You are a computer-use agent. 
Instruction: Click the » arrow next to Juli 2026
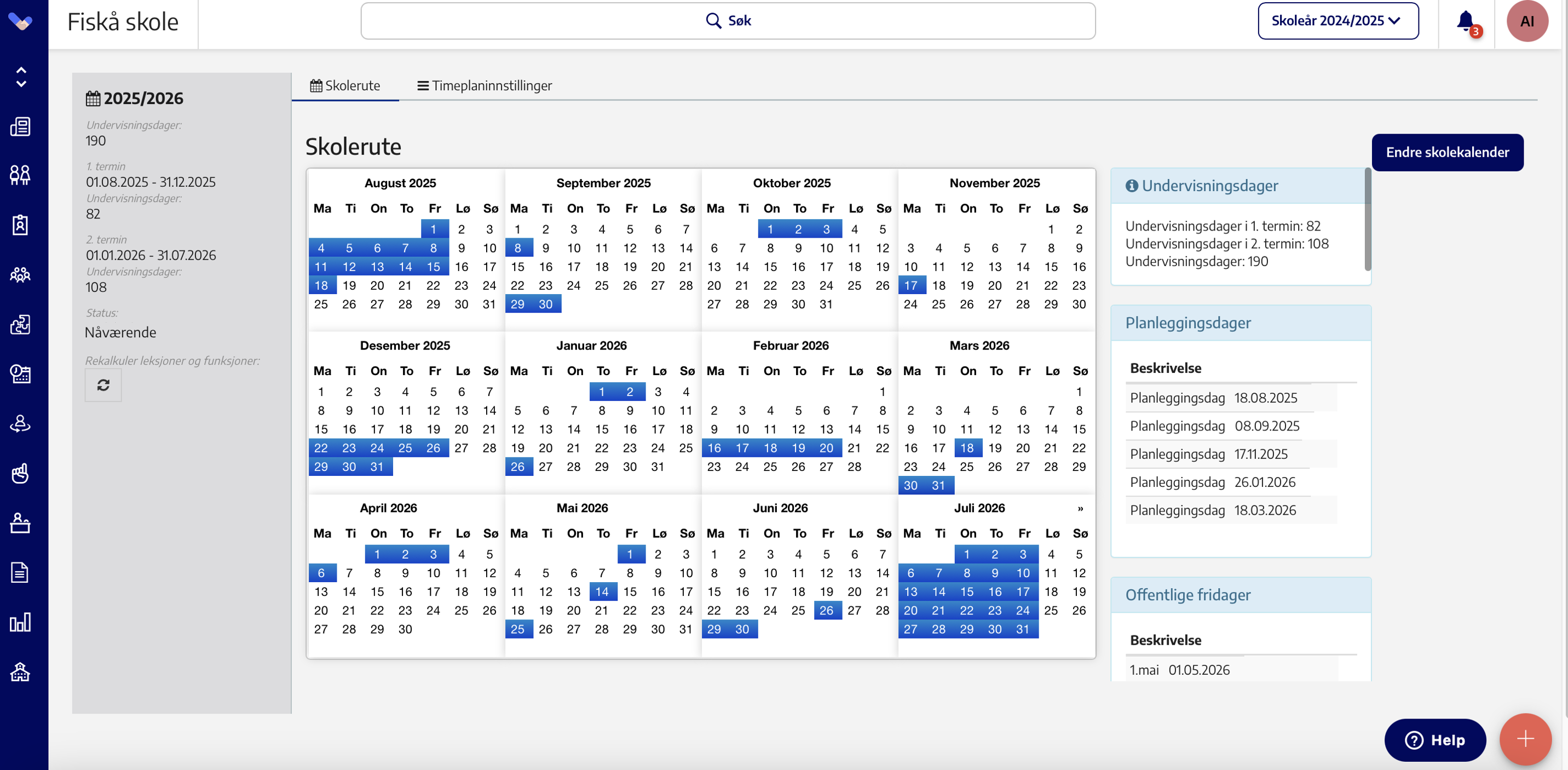(x=1080, y=508)
